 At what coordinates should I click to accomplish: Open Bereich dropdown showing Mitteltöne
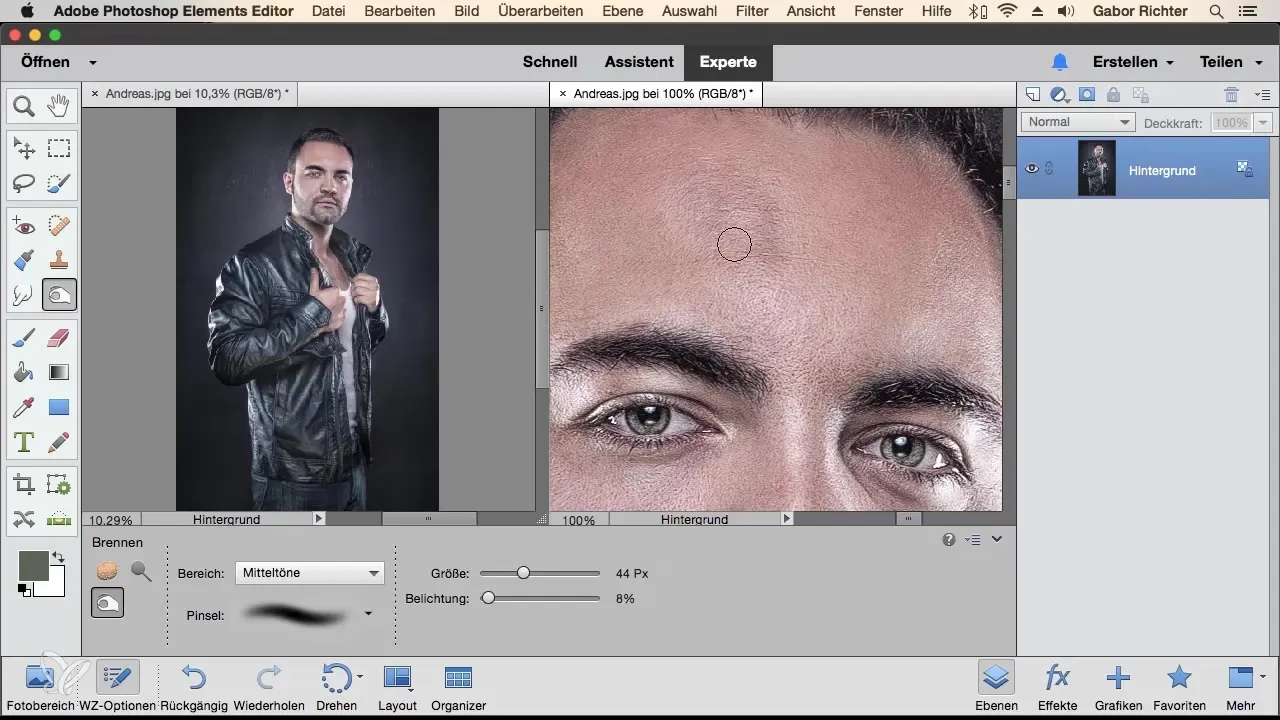click(310, 573)
